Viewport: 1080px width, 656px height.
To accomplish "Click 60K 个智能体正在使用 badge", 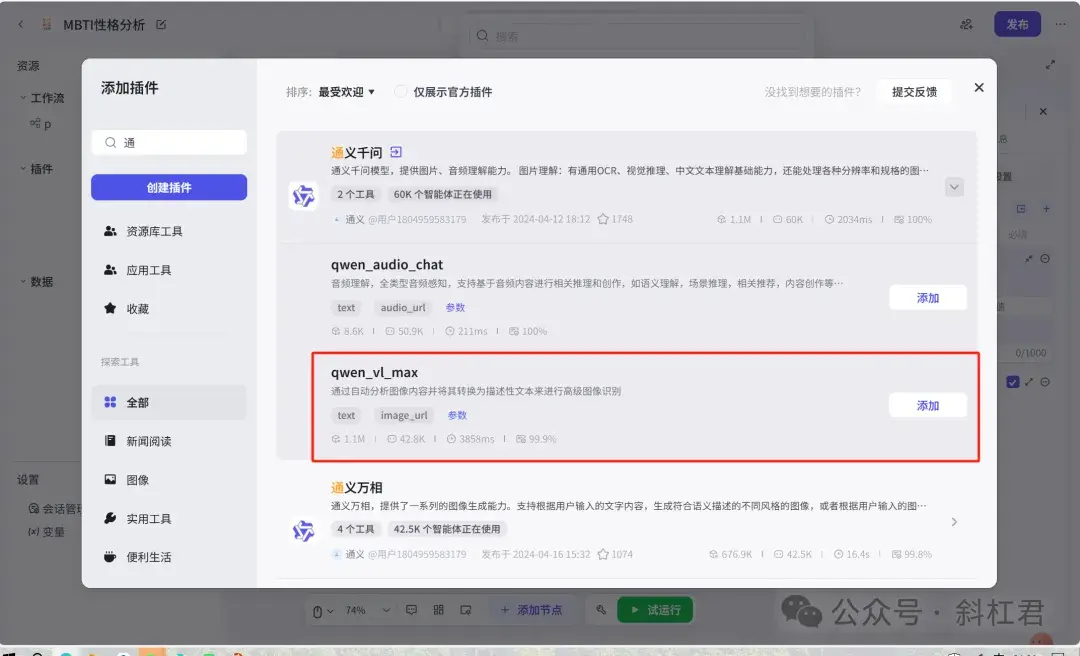I will click(443, 194).
